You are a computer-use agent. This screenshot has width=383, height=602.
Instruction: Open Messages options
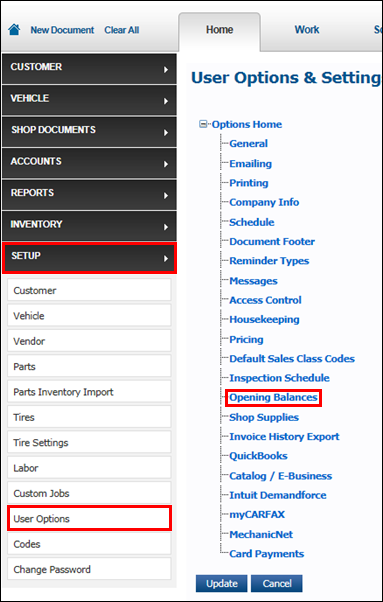tap(253, 281)
